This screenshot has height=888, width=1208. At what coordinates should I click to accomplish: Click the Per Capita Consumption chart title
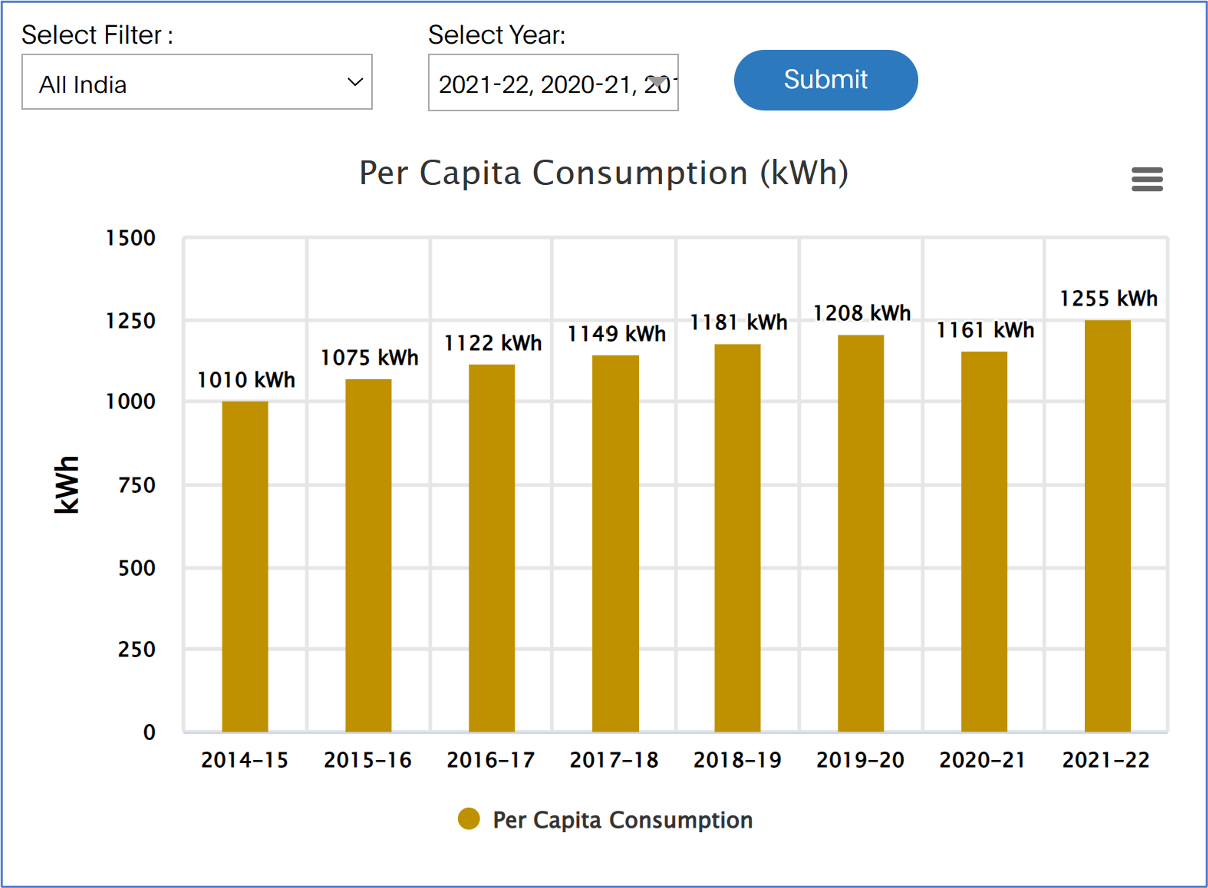point(603,173)
